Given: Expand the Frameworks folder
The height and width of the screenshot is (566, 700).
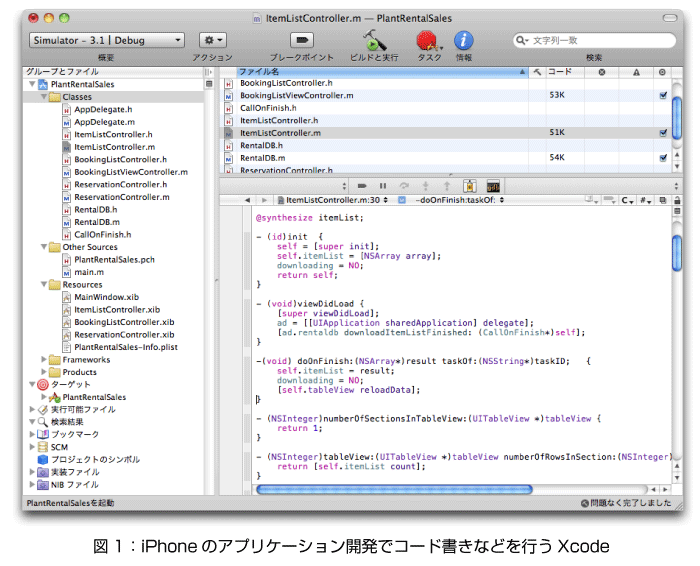Looking at the screenshot, I should pos(45,360).
